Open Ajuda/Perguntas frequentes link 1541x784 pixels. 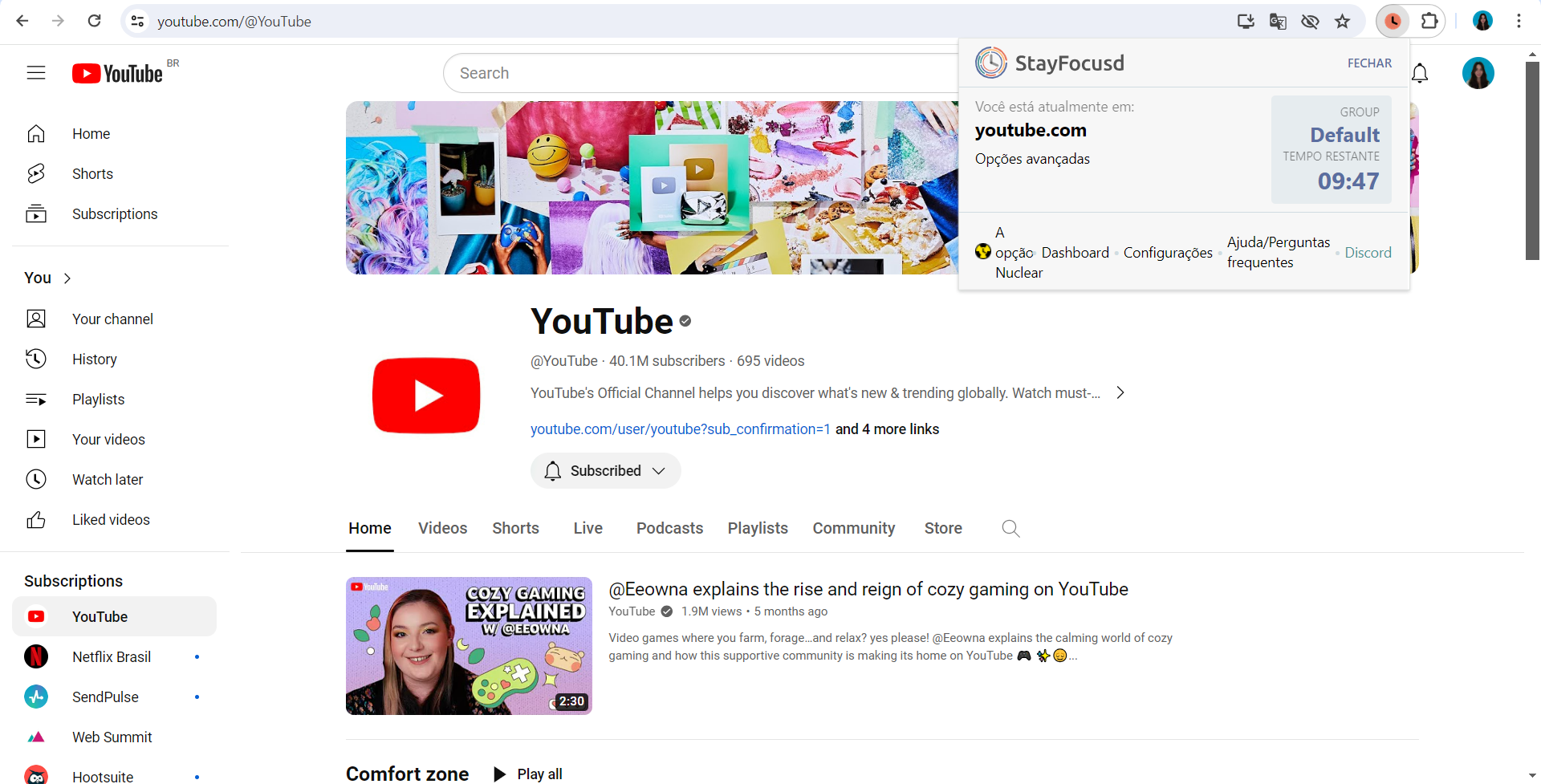[1279, 253]
